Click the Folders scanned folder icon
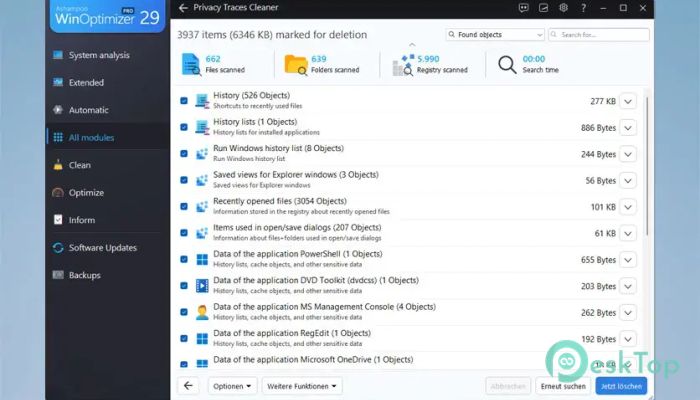Screen dimensions: 700x400 point(296,65)
